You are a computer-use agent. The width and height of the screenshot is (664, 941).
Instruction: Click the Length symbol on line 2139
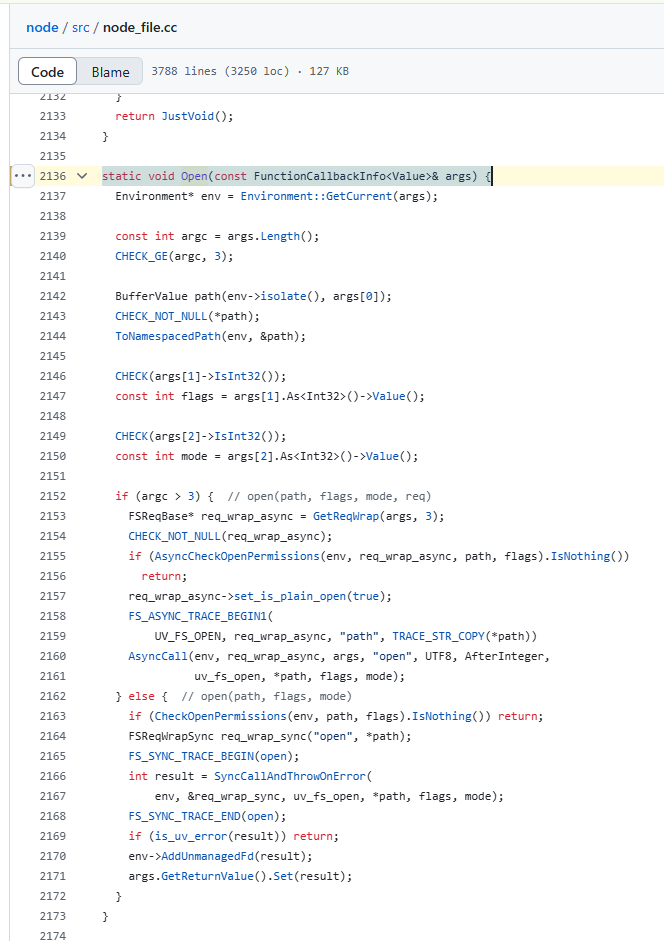pyautogui.click(x=280, y=236)
